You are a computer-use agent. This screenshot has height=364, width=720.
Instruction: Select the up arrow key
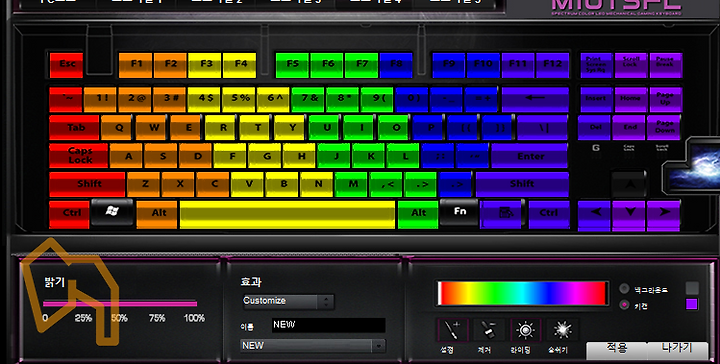(x=629, y=184)
